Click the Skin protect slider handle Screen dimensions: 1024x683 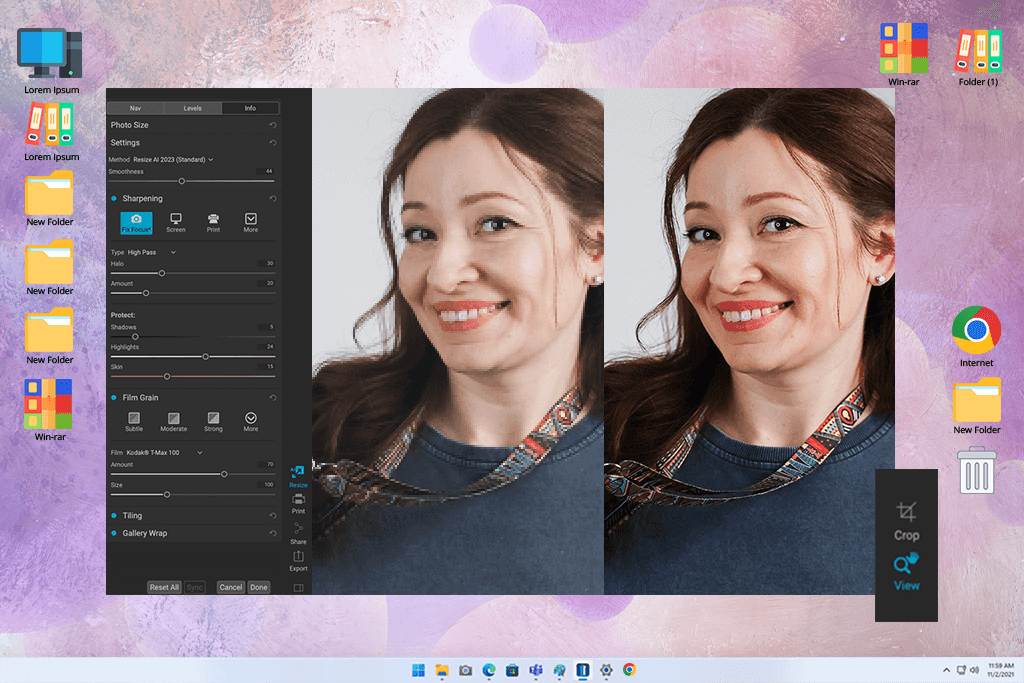point(167,377)
